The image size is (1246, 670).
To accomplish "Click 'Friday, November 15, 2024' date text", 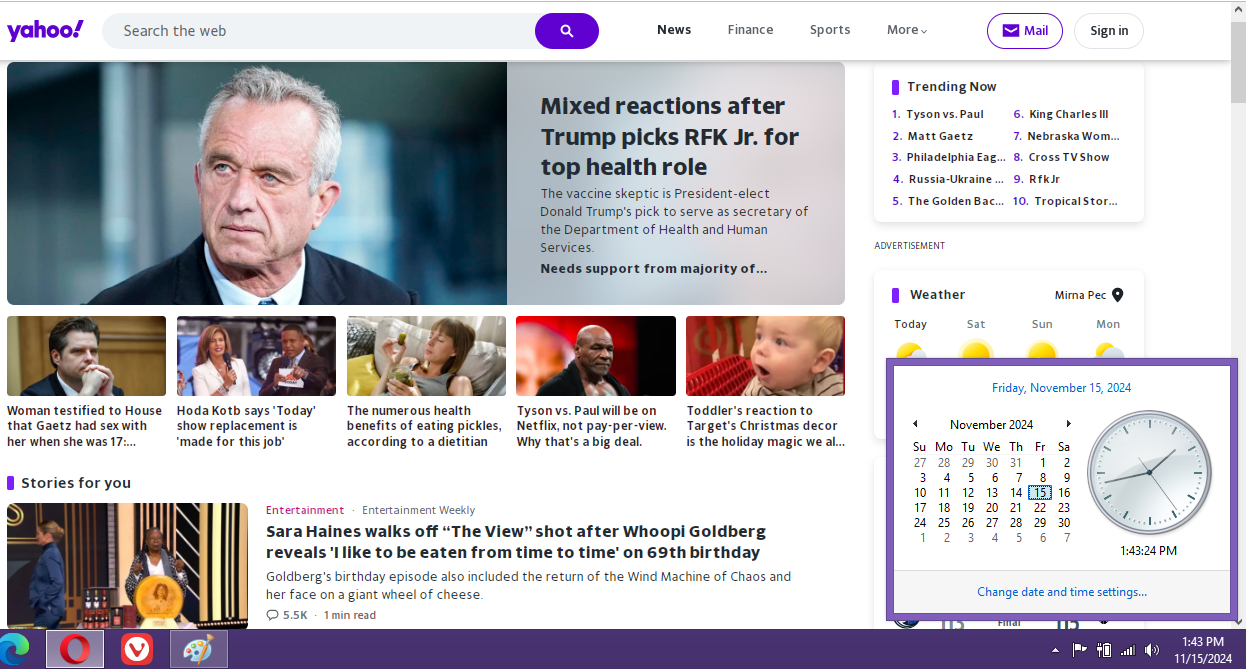I will 1062,388.
